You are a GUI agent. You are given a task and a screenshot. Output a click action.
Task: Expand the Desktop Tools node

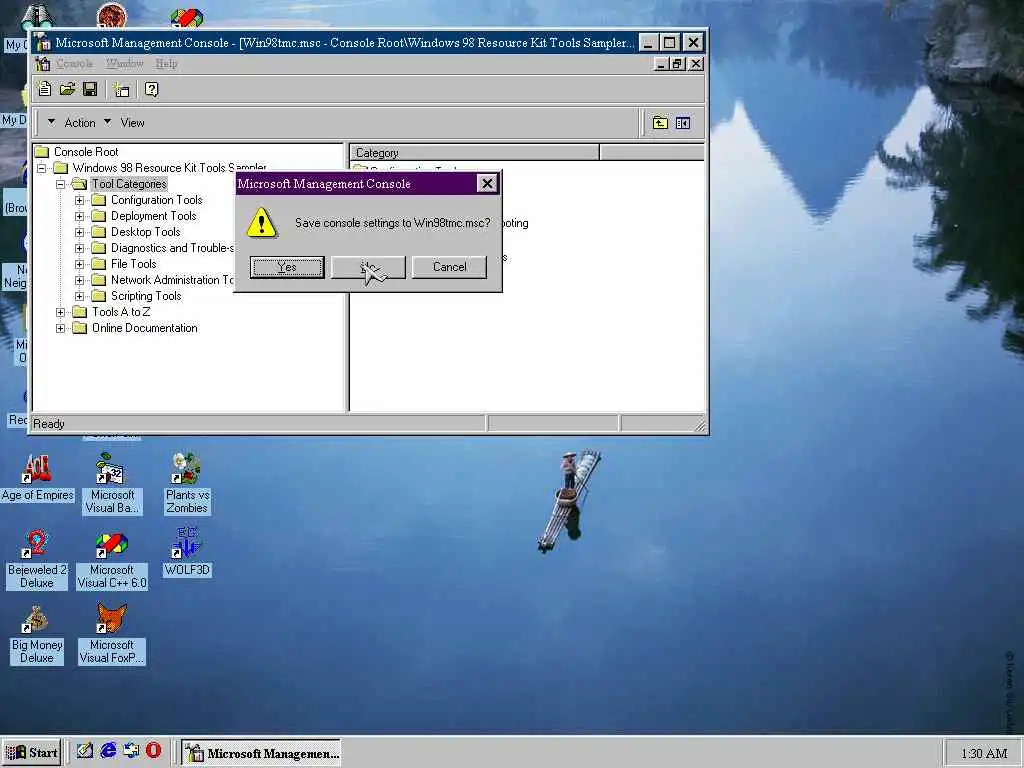coord(79,232)
